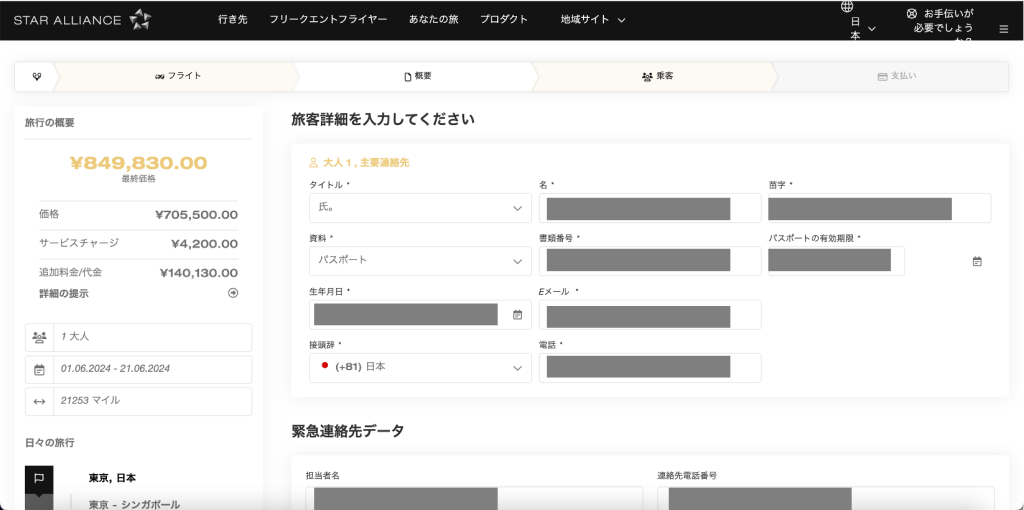The width and height of the screenshot is (1024, 510).
Task: Click the Star Alliance logo
Action: point(82,19)
